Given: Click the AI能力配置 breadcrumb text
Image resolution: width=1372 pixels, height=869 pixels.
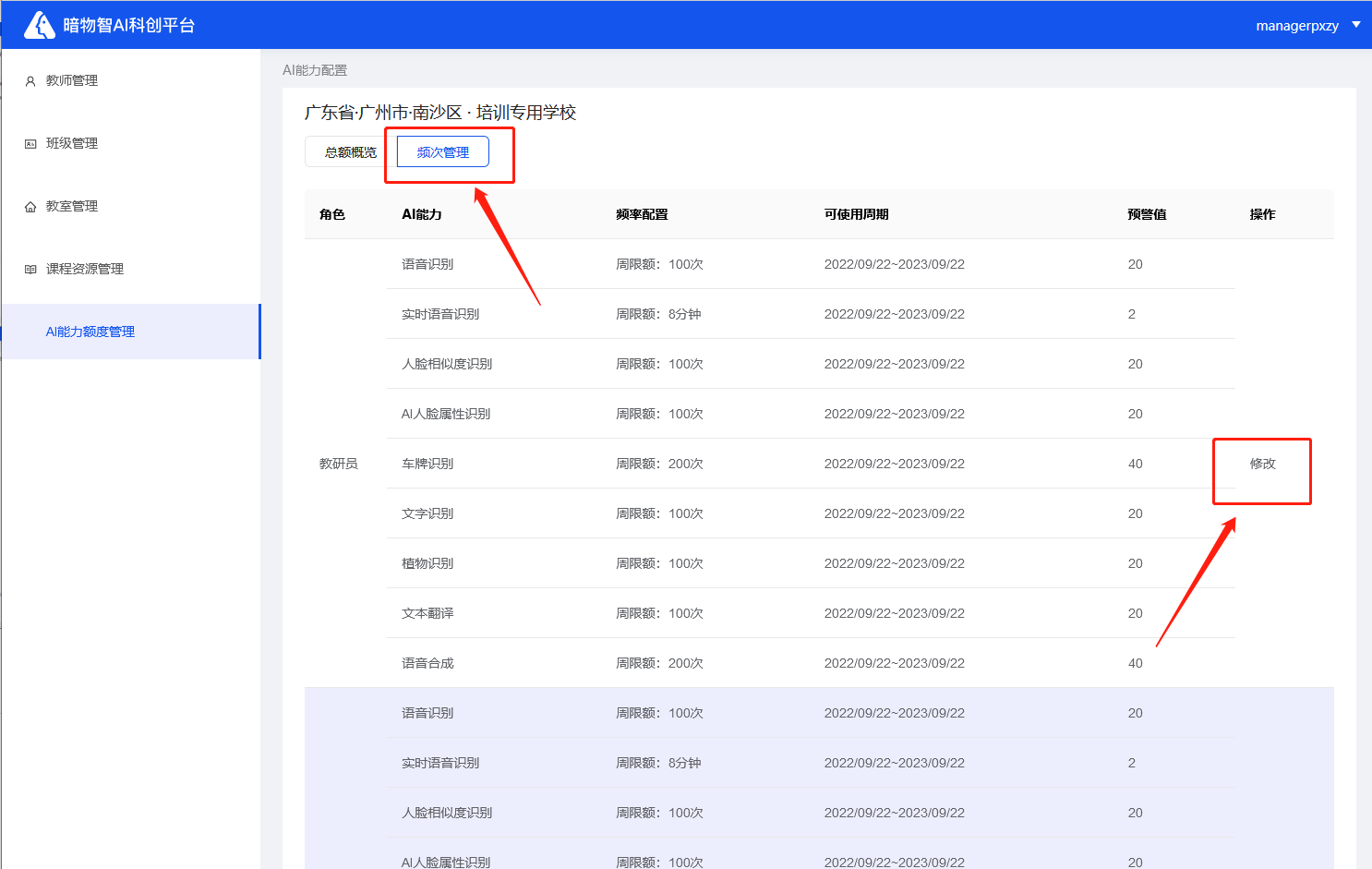Looking at the screenshot, I should (x=315, y=70).
